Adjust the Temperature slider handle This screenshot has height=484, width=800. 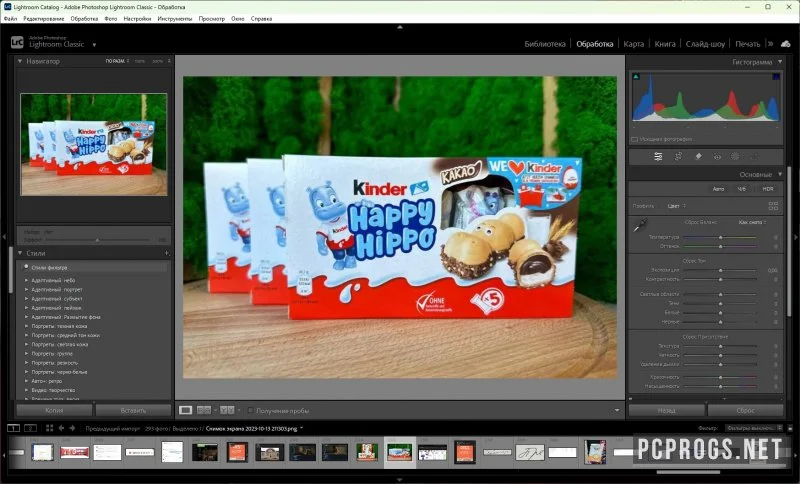coord(720,237)
